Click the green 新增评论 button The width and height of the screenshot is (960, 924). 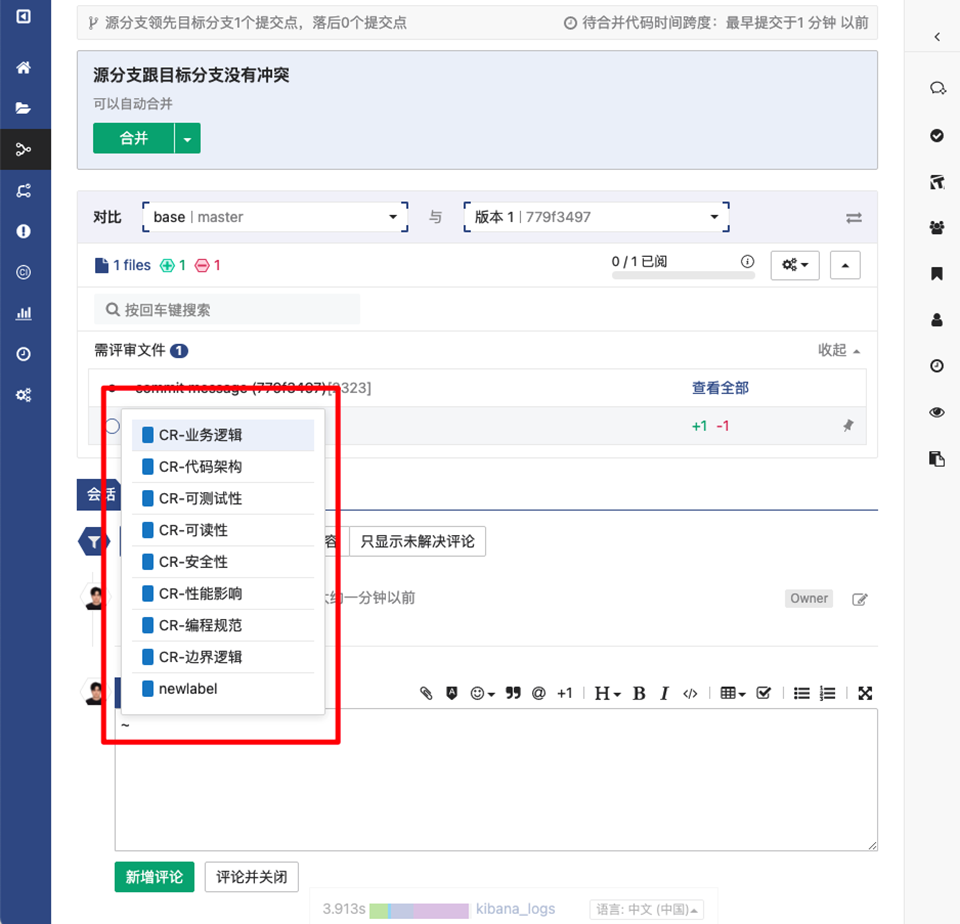[x=154, y=877]
